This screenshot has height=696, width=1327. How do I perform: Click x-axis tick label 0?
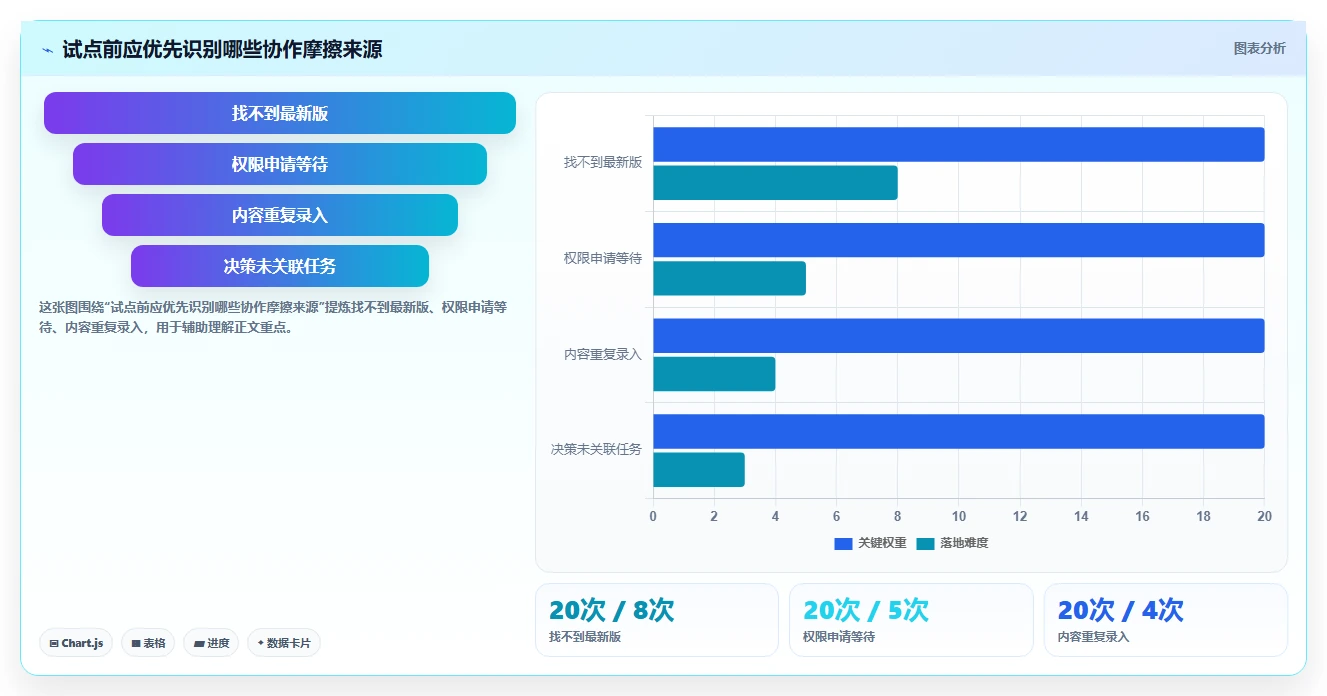[653, 516]
